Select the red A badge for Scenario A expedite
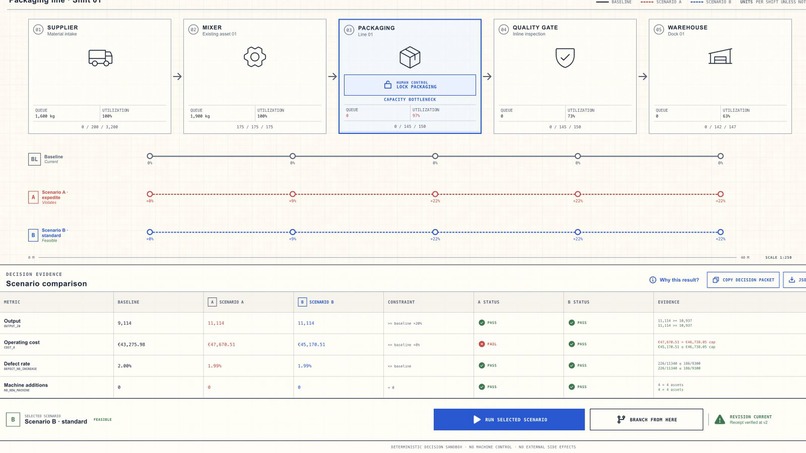Viewport: 806px width, 453px height. click(x=33, y=197)
